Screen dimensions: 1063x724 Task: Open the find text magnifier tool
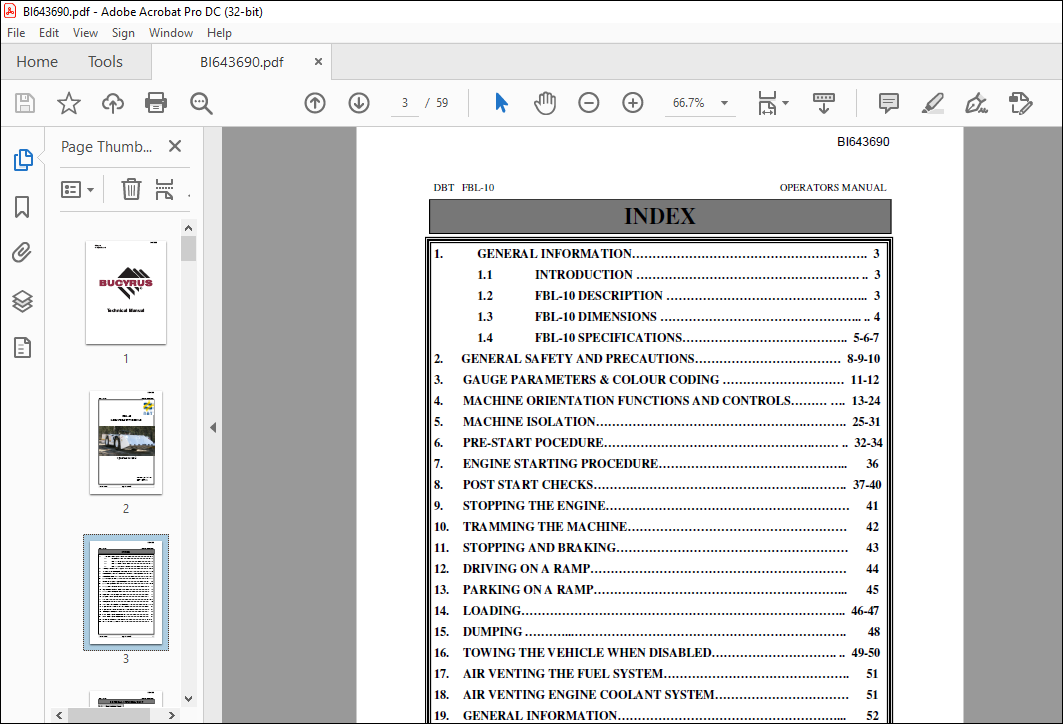pyautogui.click(x=201, y=103)
